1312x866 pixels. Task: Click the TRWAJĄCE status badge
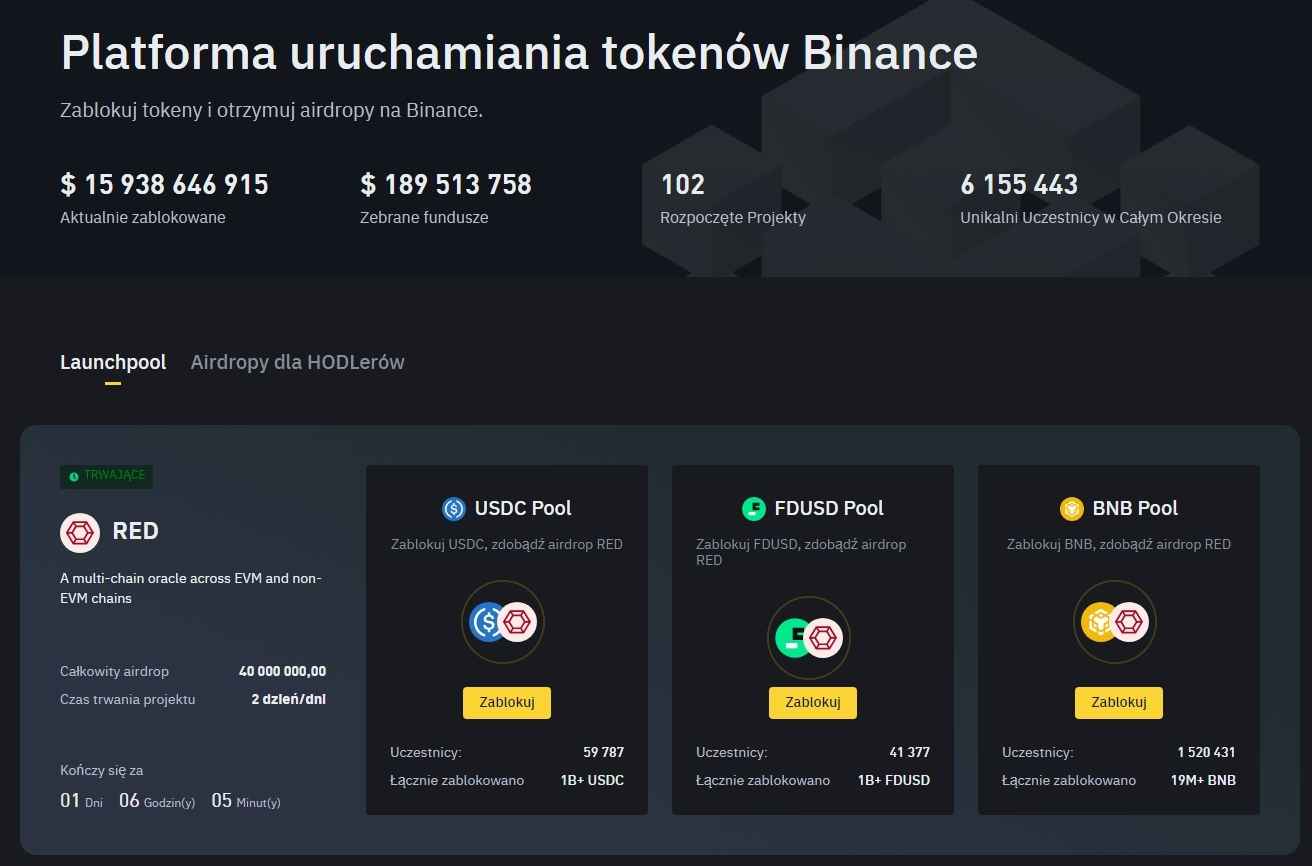(x=106, y=476)
